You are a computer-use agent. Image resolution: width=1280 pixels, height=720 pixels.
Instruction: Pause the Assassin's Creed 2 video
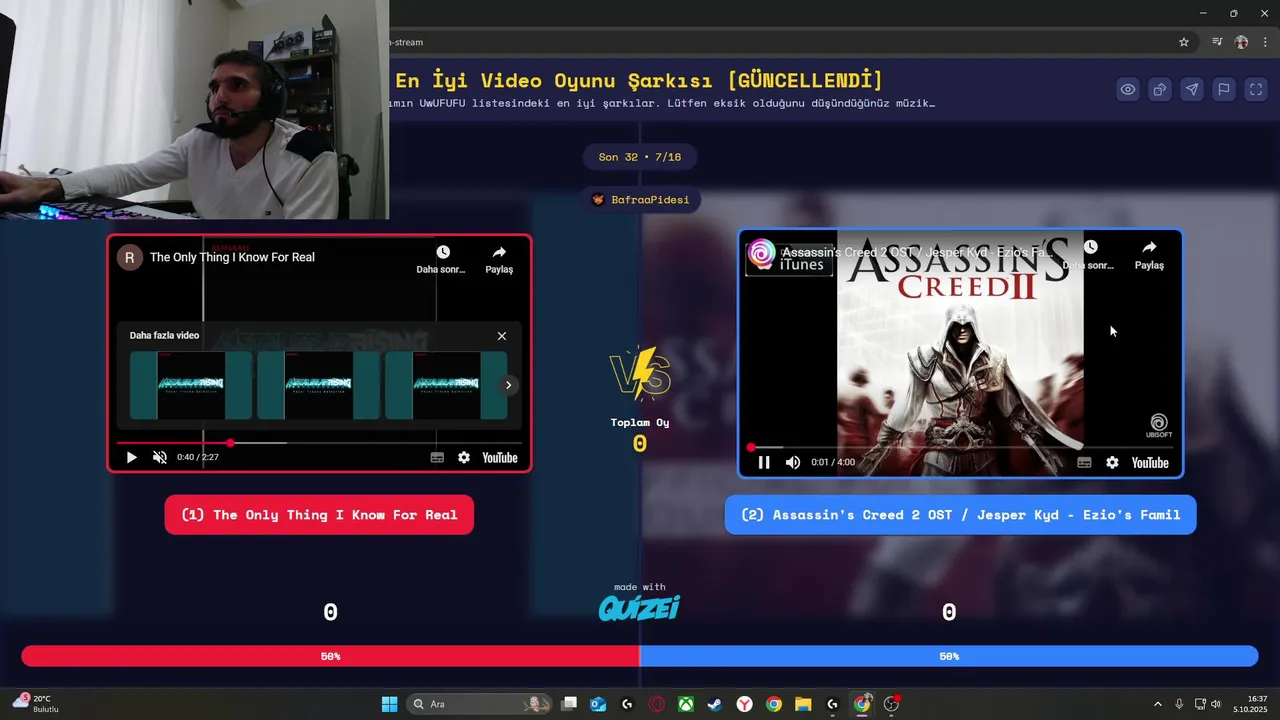[x=764, y=462]
